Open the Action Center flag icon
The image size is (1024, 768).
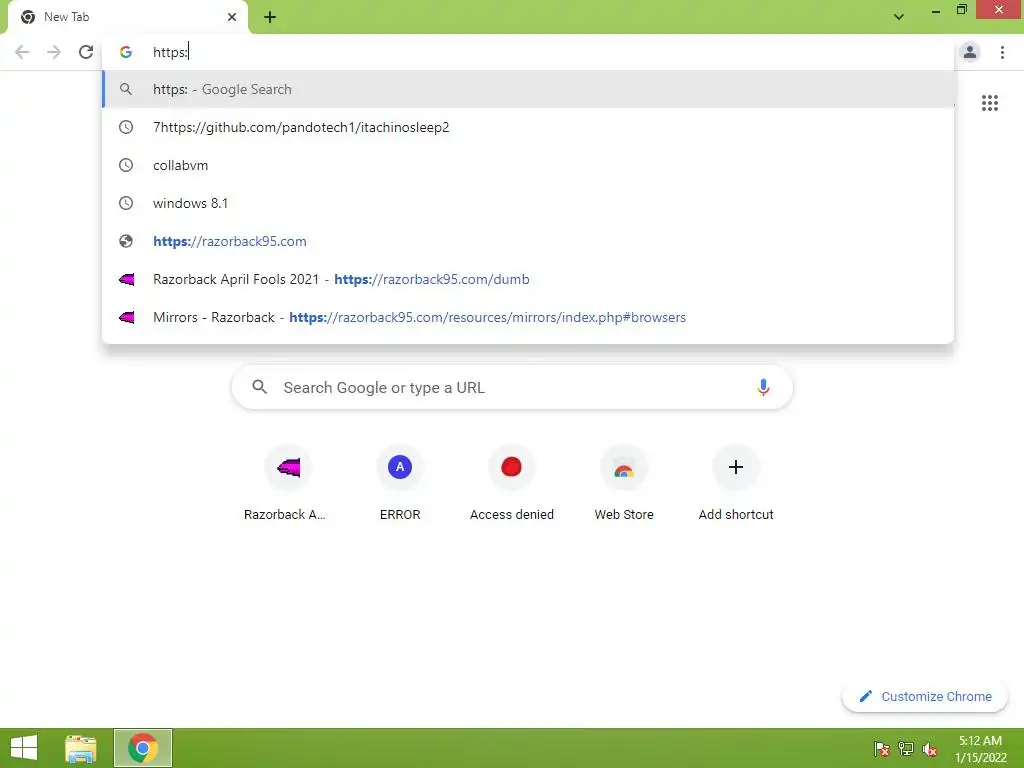coord(881,748)
